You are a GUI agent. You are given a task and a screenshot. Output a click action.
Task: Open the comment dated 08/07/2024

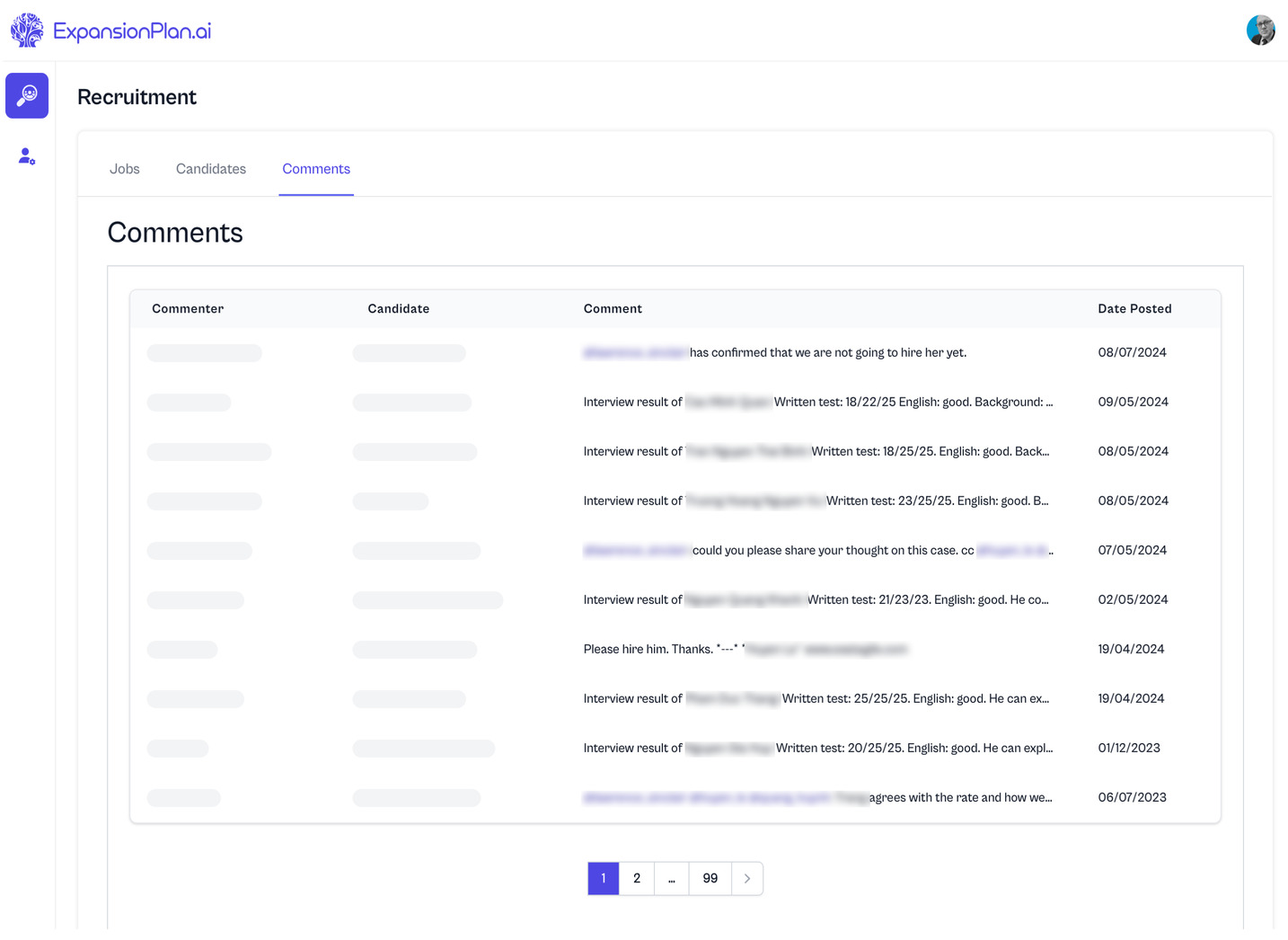pos(826,353)
